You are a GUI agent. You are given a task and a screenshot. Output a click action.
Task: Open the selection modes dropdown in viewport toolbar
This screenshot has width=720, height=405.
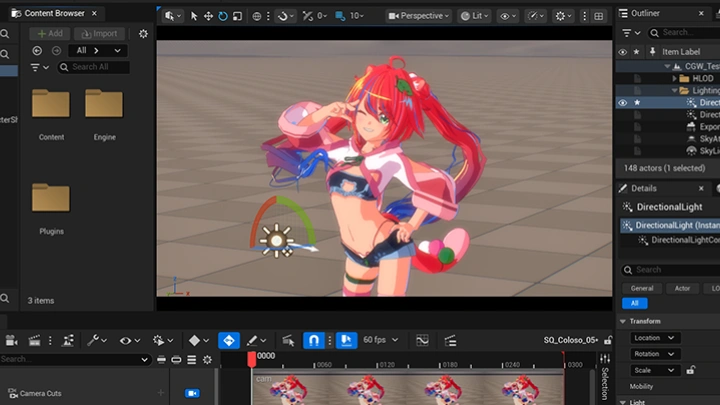click(173, 16)
